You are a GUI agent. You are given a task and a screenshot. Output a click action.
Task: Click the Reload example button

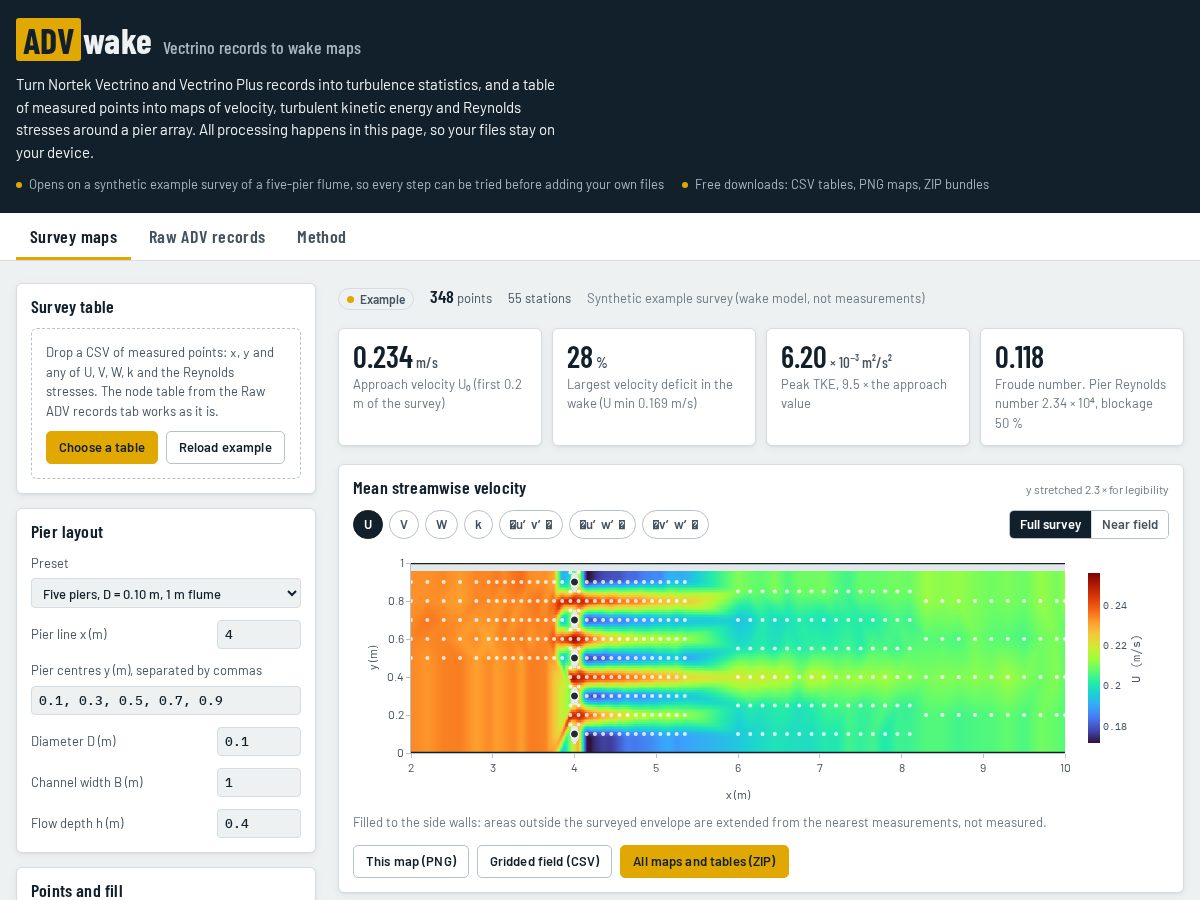coord(225,447)
